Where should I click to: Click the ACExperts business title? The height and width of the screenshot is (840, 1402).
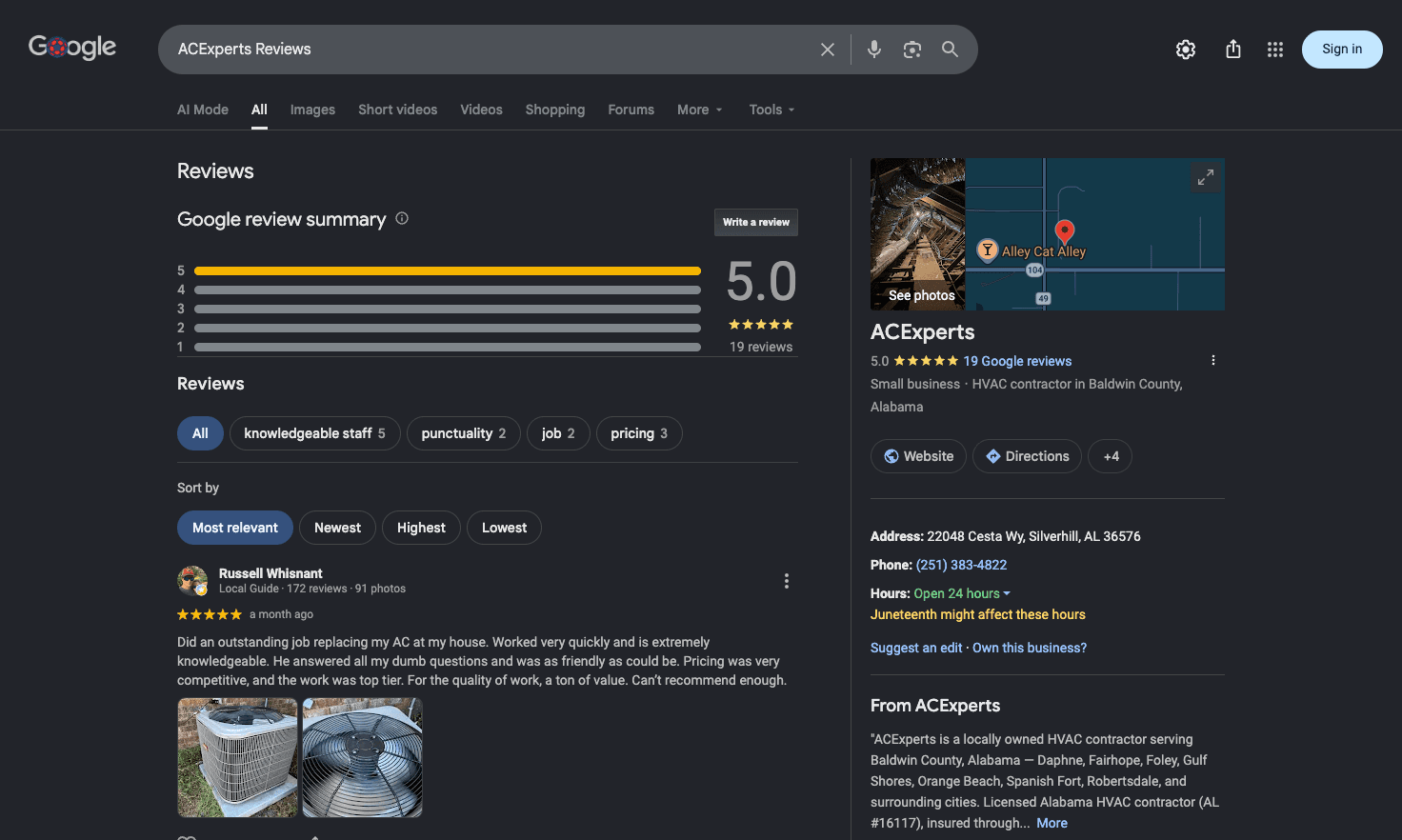pyautogui.click(x=922, y=331)
